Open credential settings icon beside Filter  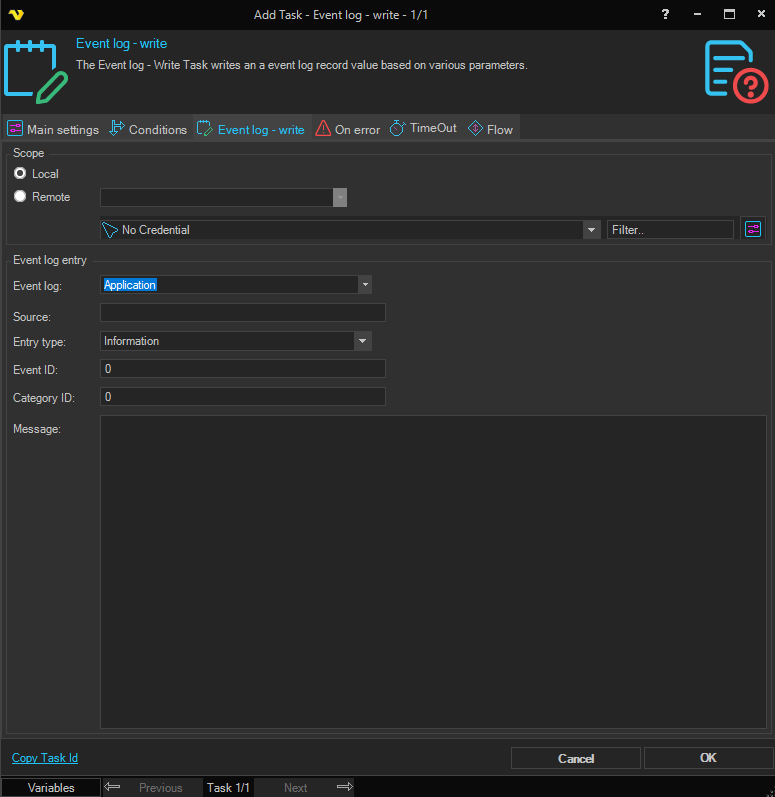click(753, 229)
